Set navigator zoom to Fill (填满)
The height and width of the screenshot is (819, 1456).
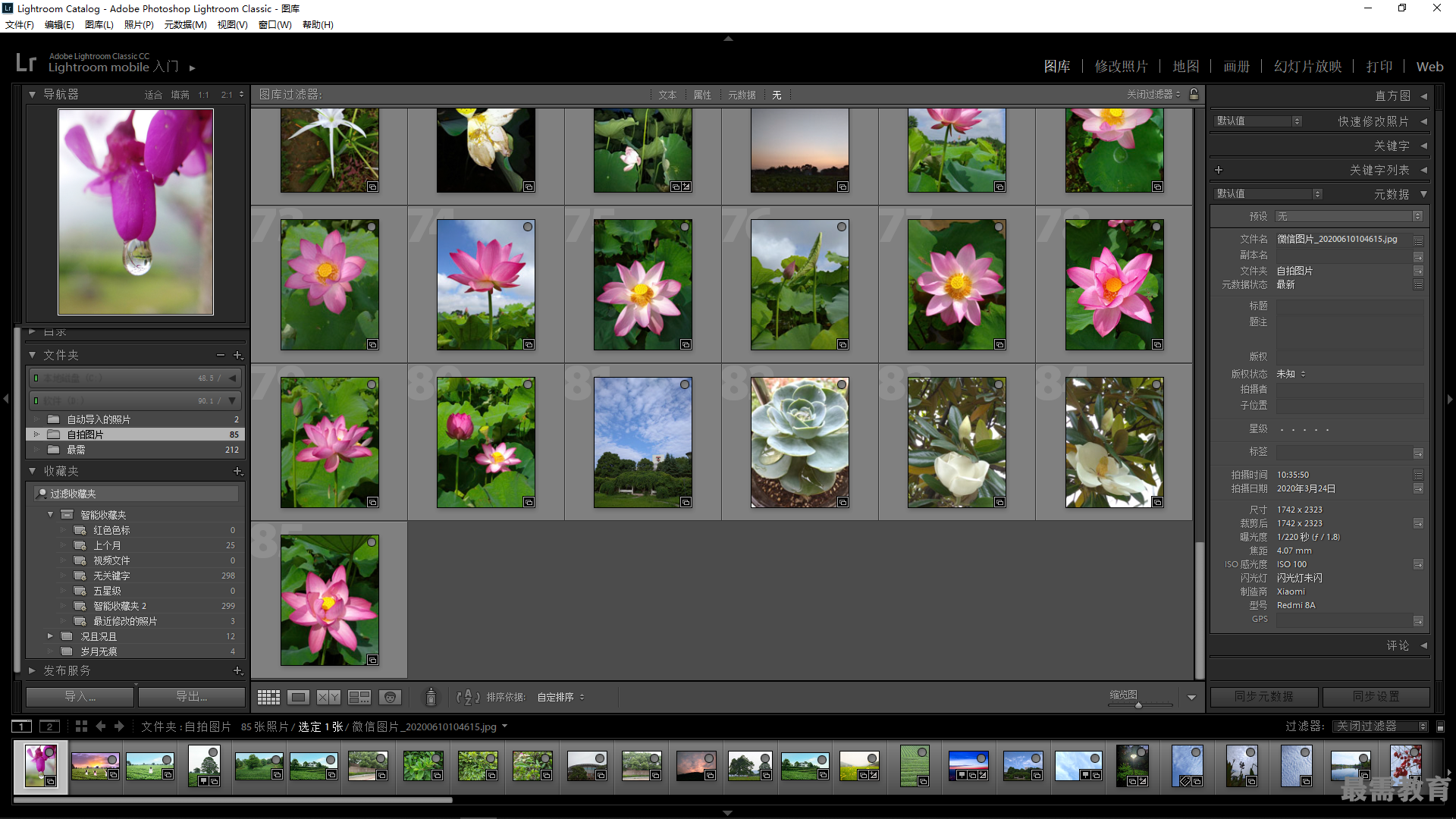point(180,95)
